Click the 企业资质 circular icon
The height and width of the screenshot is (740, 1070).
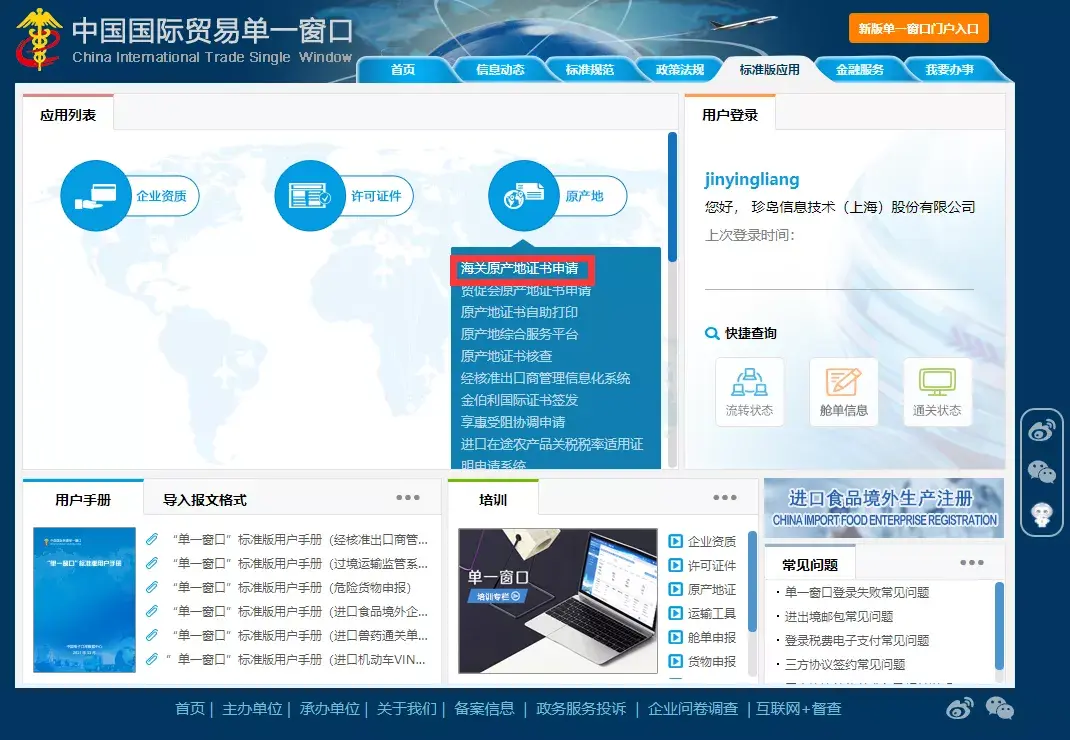[96, 196]
